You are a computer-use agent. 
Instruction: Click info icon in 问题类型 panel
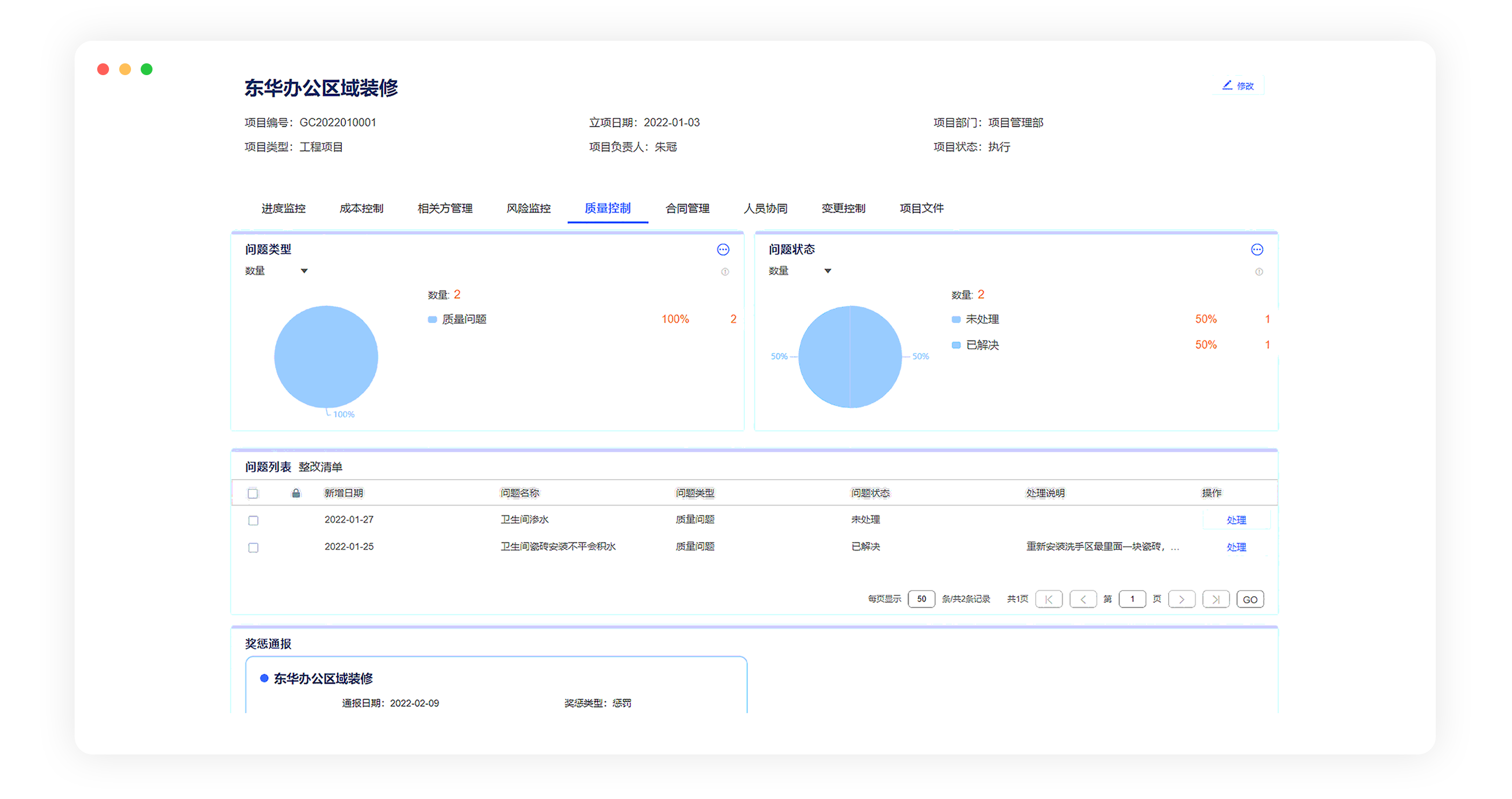click(725, 272)
